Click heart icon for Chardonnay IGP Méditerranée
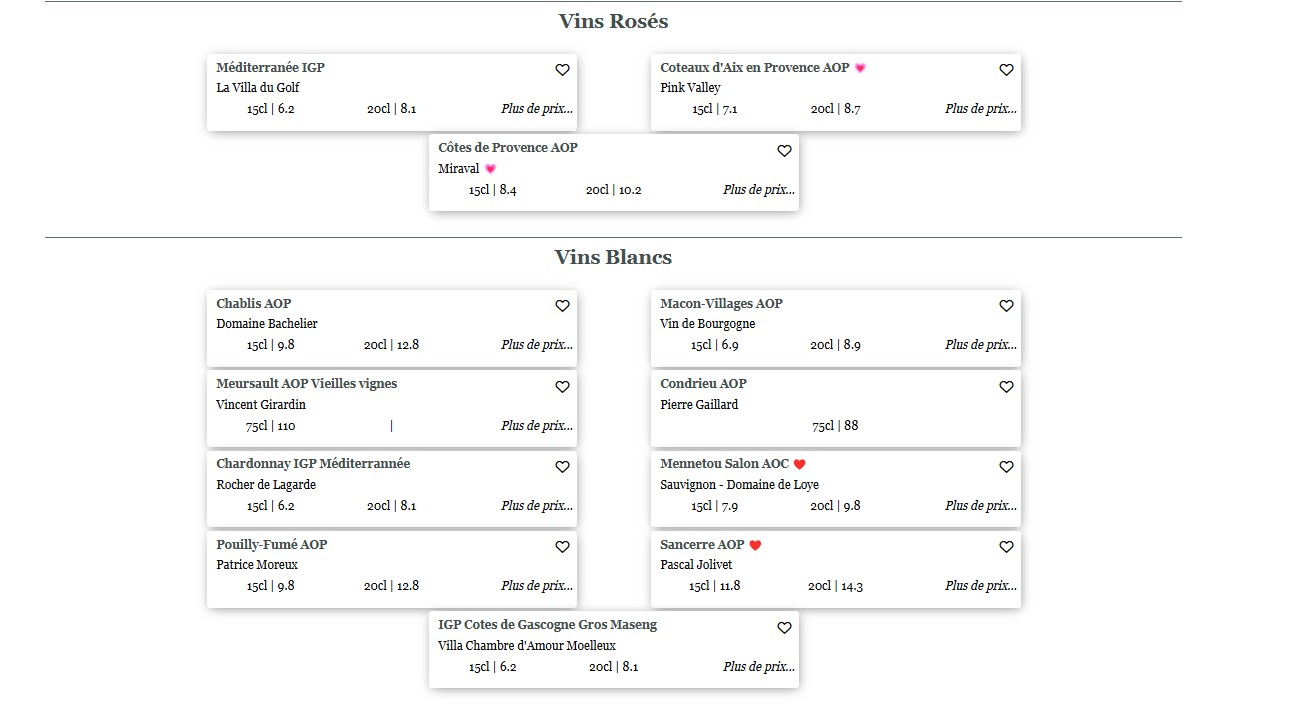The image size is (1302, 709). coord(562,467)
